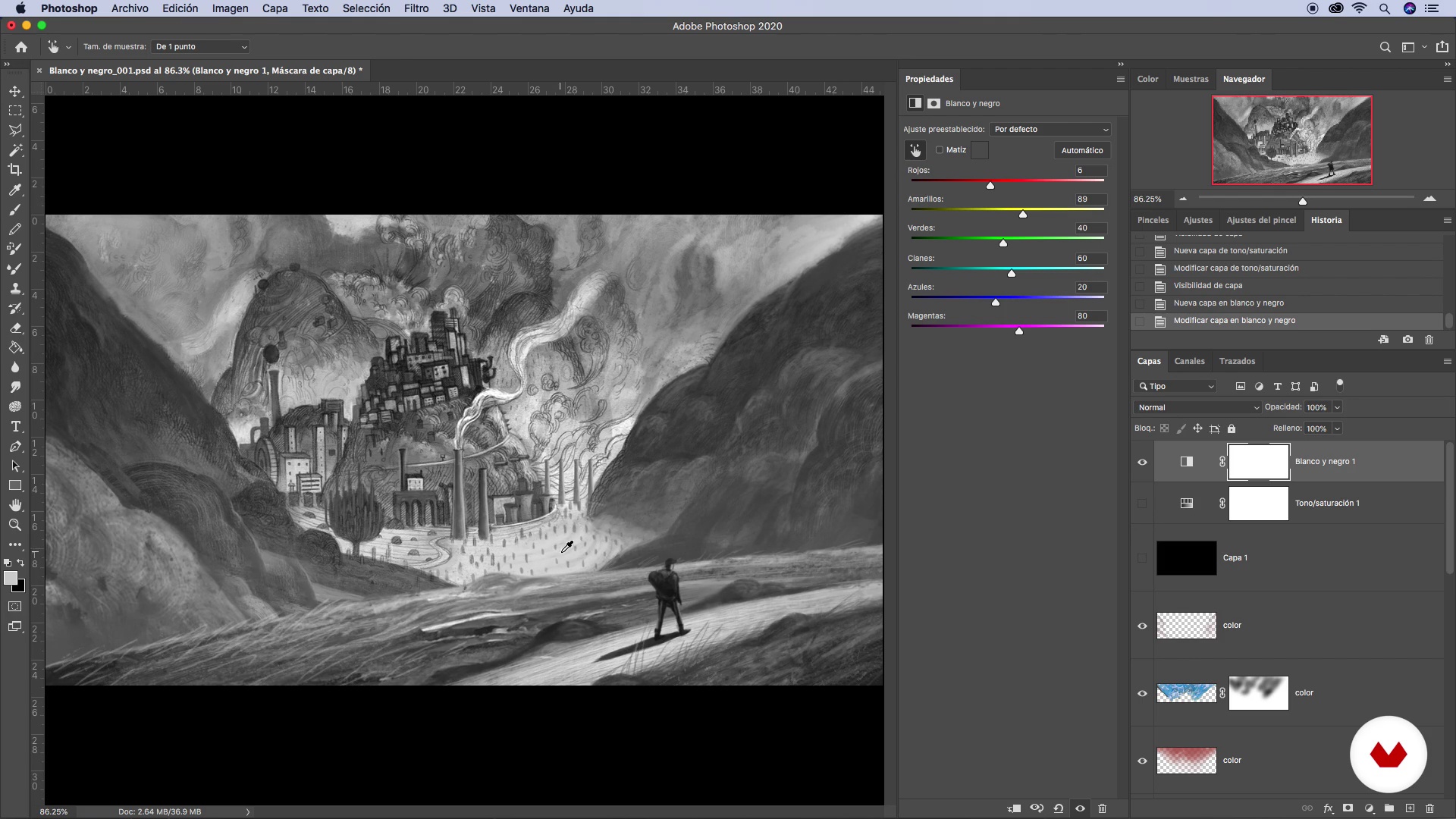The height and width of the screenshot is (819, 1456).
Task: Open the Tam. de muestra dropdown
Action: pos(201,47)
